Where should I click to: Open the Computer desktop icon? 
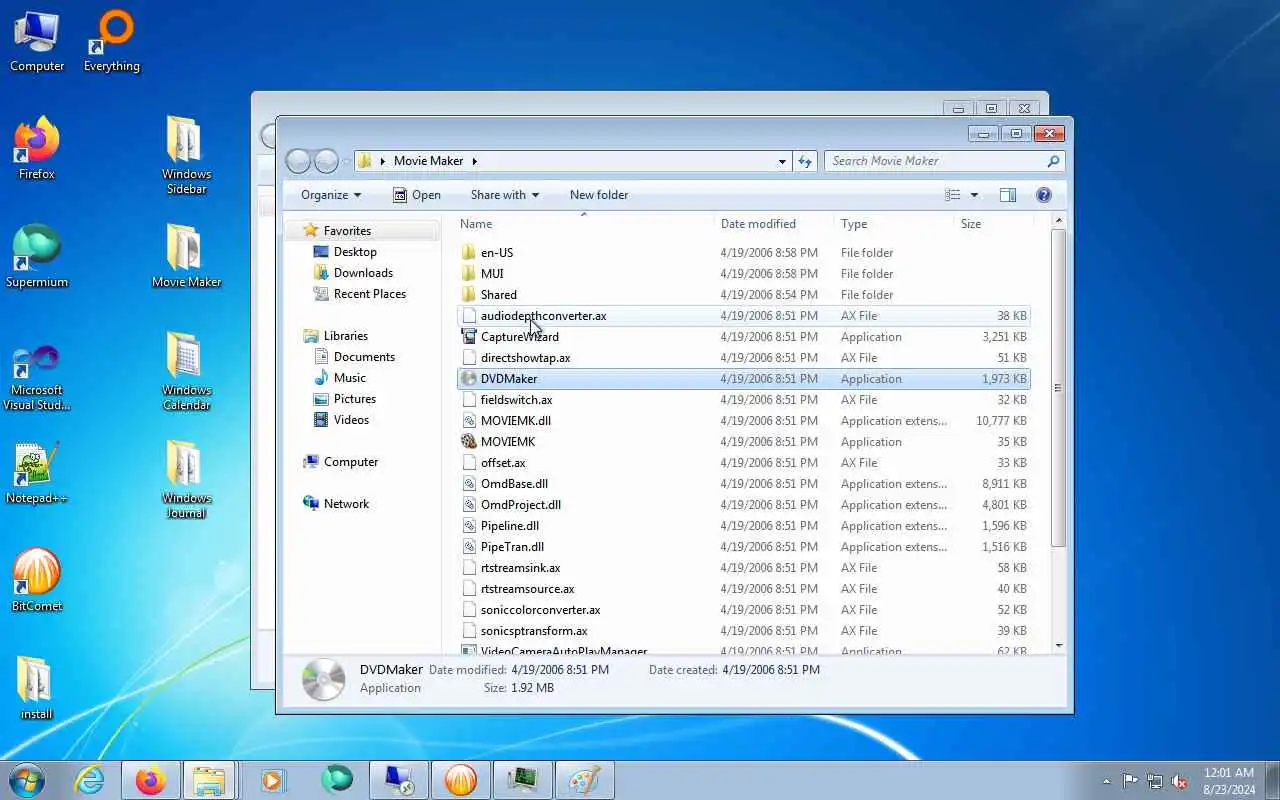tap(37, 43)
